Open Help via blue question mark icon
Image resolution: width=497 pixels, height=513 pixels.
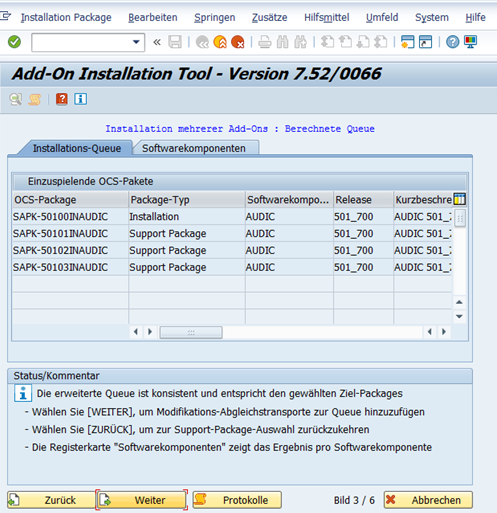[452, 42]
